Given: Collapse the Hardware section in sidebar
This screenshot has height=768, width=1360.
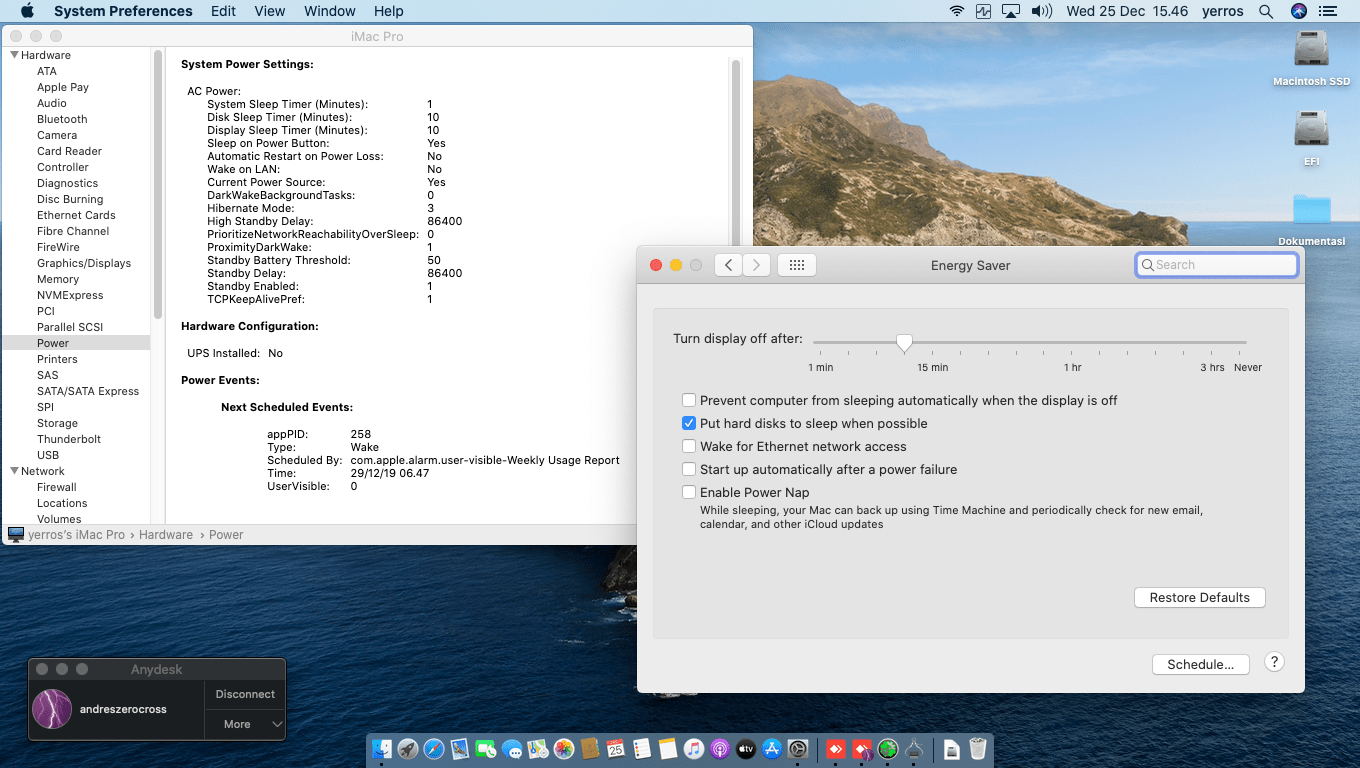Looking at the screenshot, I should [x=14, y=55].
